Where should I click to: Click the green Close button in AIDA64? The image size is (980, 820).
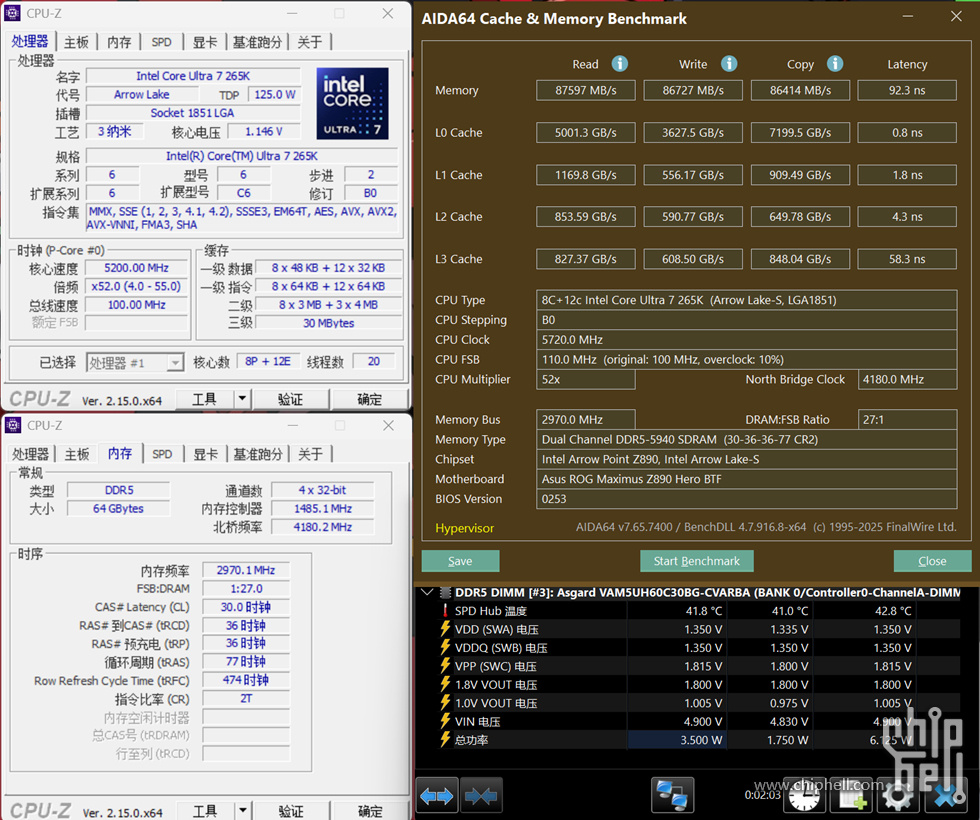[x=932, y=561]
